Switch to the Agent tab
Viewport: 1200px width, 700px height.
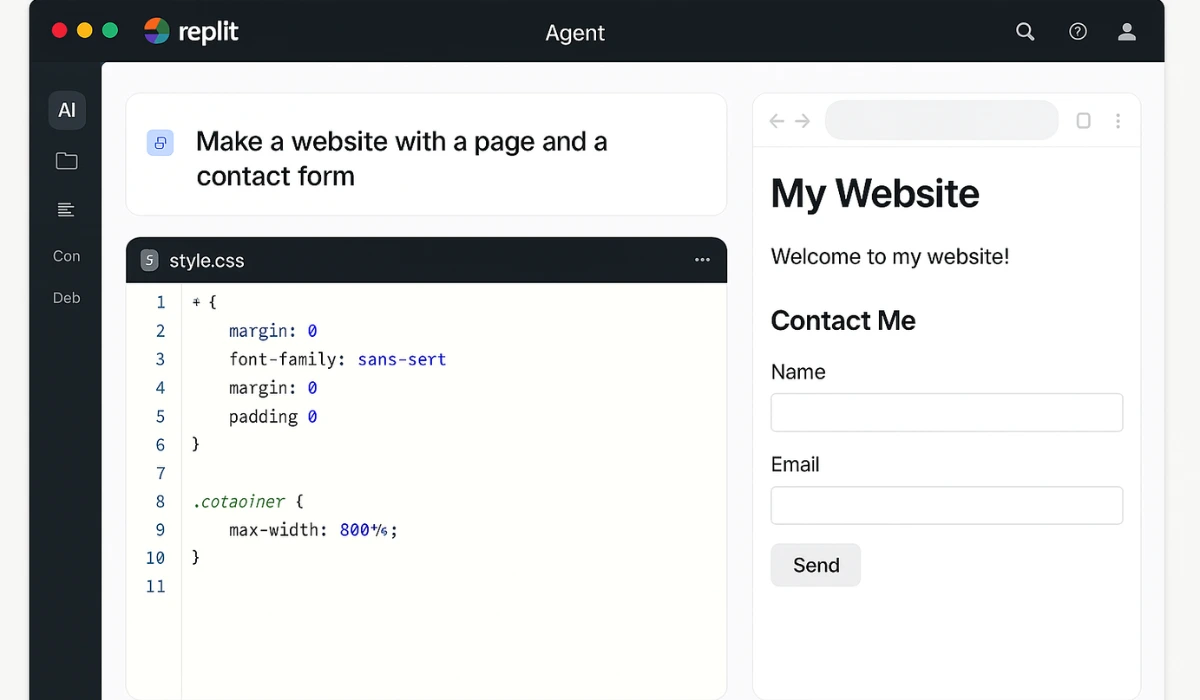(x=575, y=32)
